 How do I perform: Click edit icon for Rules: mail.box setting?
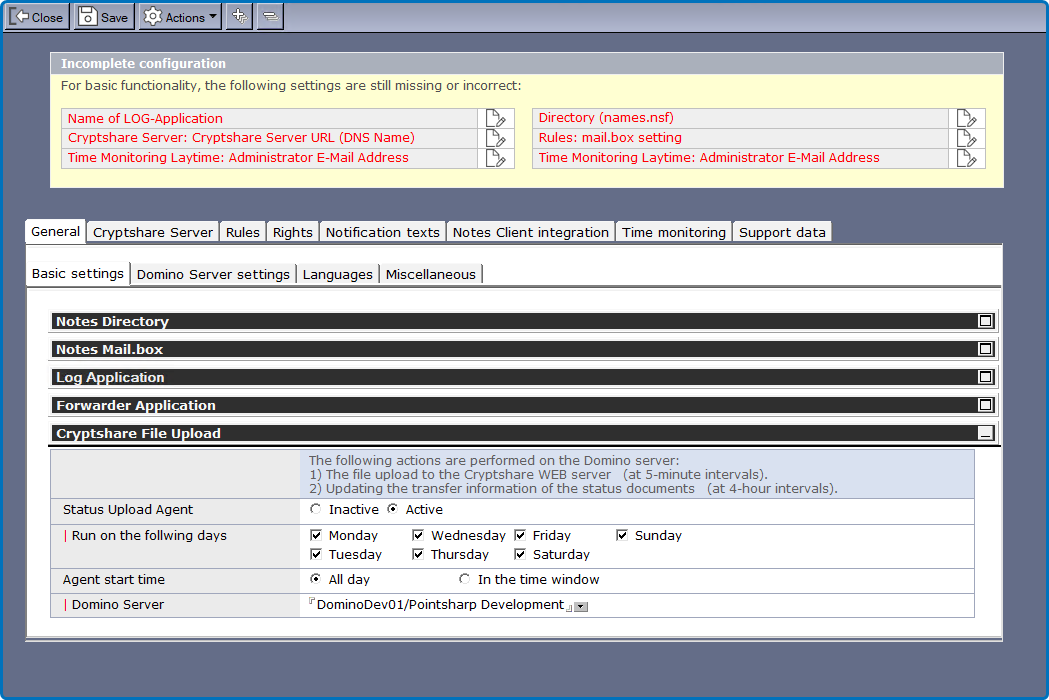(966, 138)
